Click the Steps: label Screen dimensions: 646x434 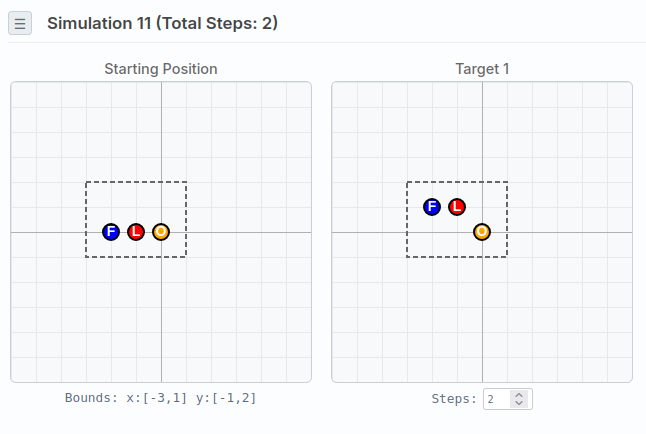pos(454,399)
